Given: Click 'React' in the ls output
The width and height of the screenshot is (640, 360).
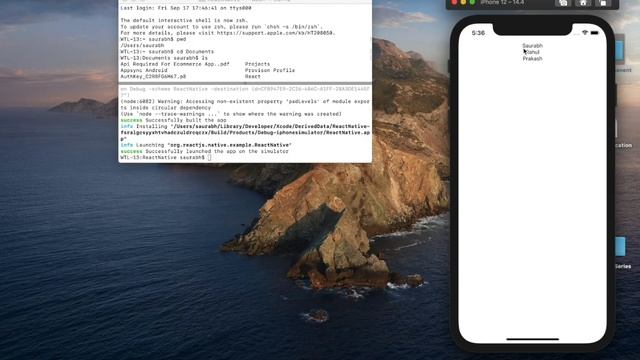Looking at the screenshot, I should [253, 76].
